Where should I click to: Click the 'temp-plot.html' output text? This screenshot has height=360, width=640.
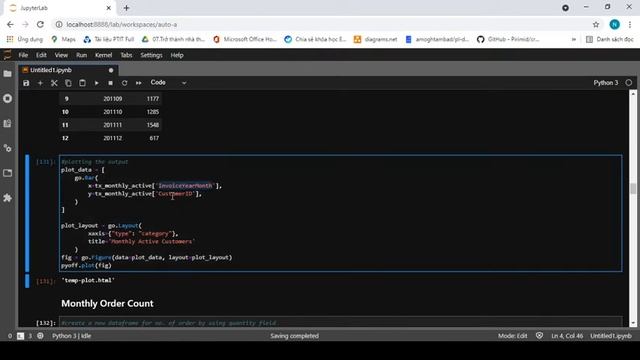[x=88, y=280]
